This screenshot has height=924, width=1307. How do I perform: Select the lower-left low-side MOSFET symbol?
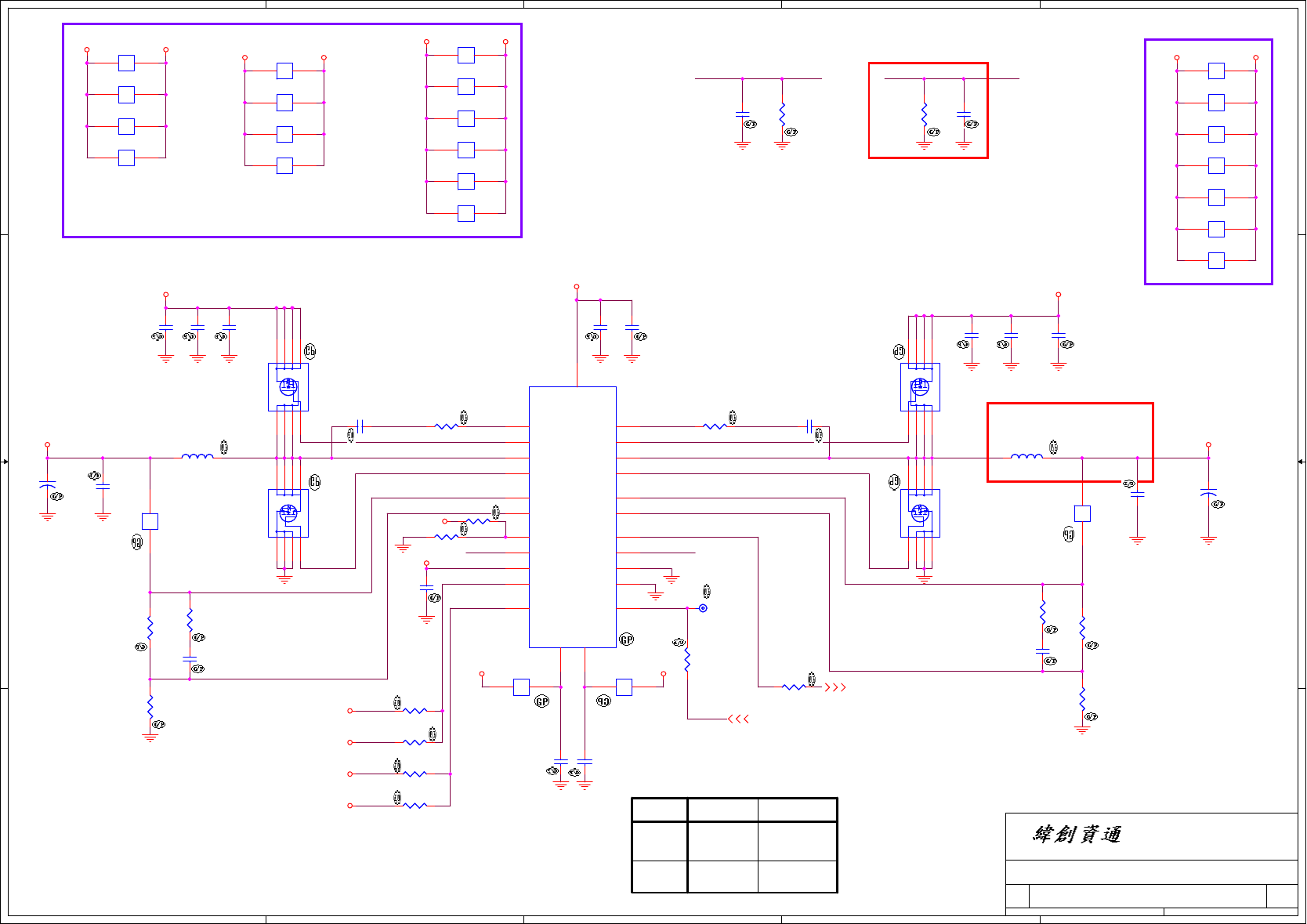(x=288, y=513)
